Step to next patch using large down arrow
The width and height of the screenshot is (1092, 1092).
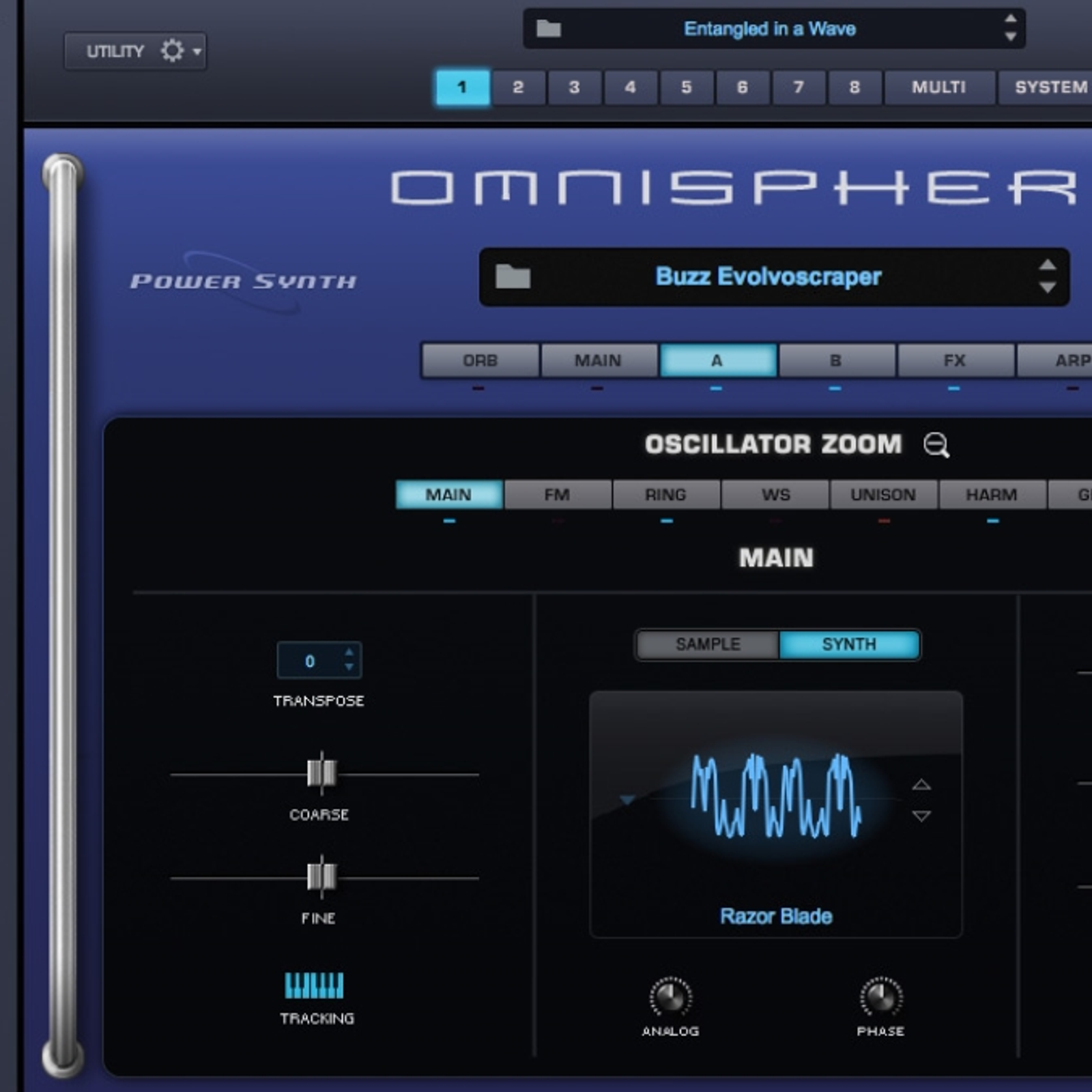coord(1047,287)
